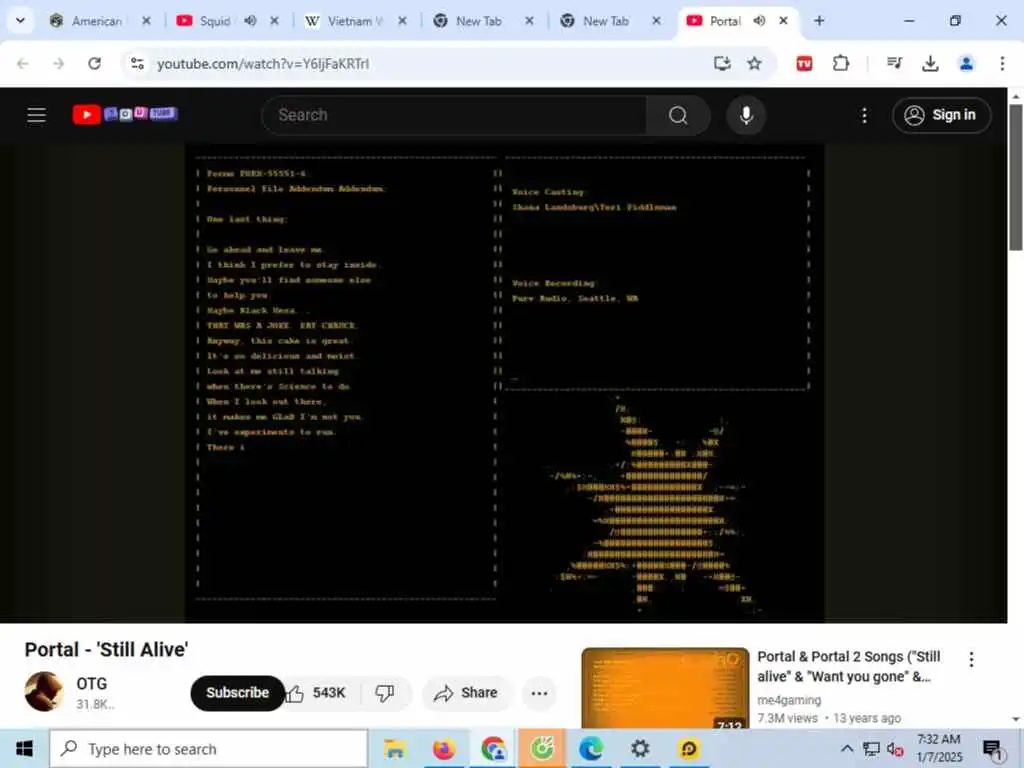This screenshot has height=768, width=1024.
Task: Open the network status tray icon
Action: coord(871,748)
